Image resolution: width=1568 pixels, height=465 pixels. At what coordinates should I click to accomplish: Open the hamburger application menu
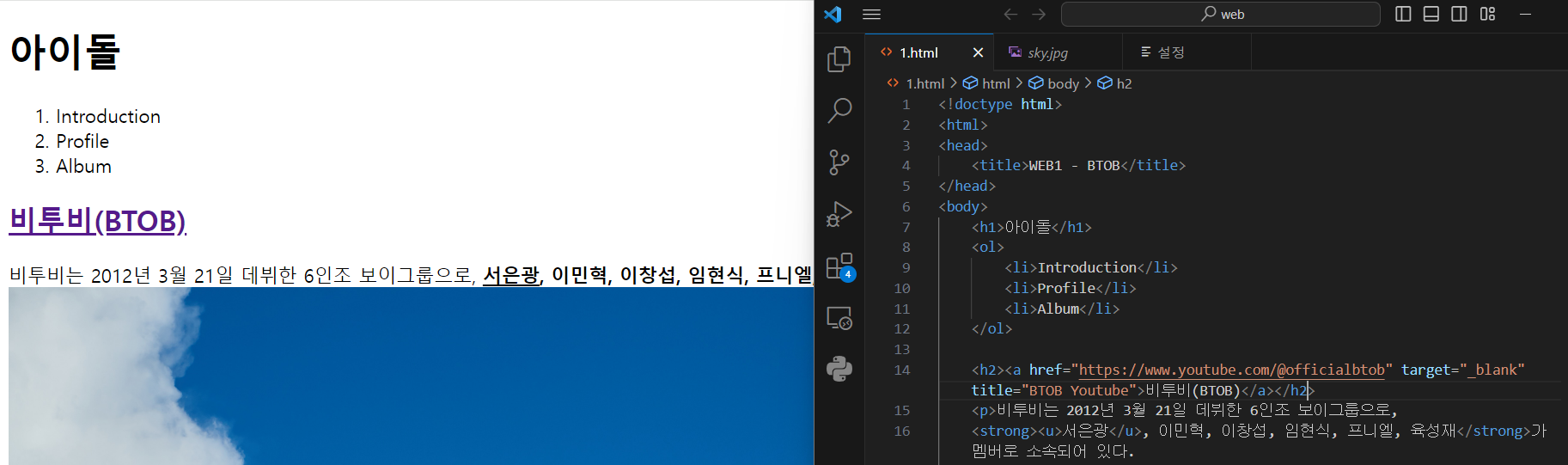[871, 14]
